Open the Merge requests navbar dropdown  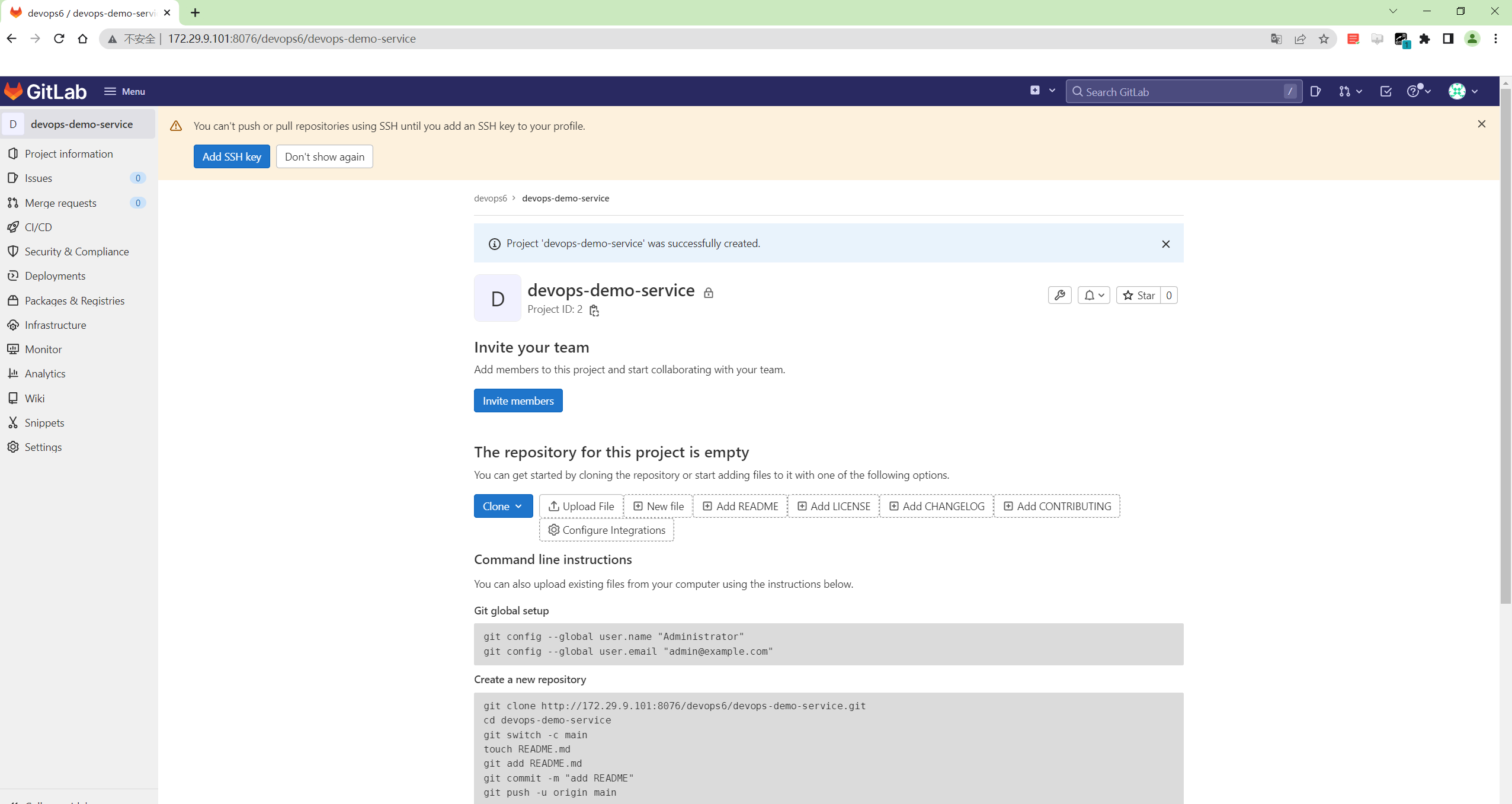click(x=1350, y=91)
